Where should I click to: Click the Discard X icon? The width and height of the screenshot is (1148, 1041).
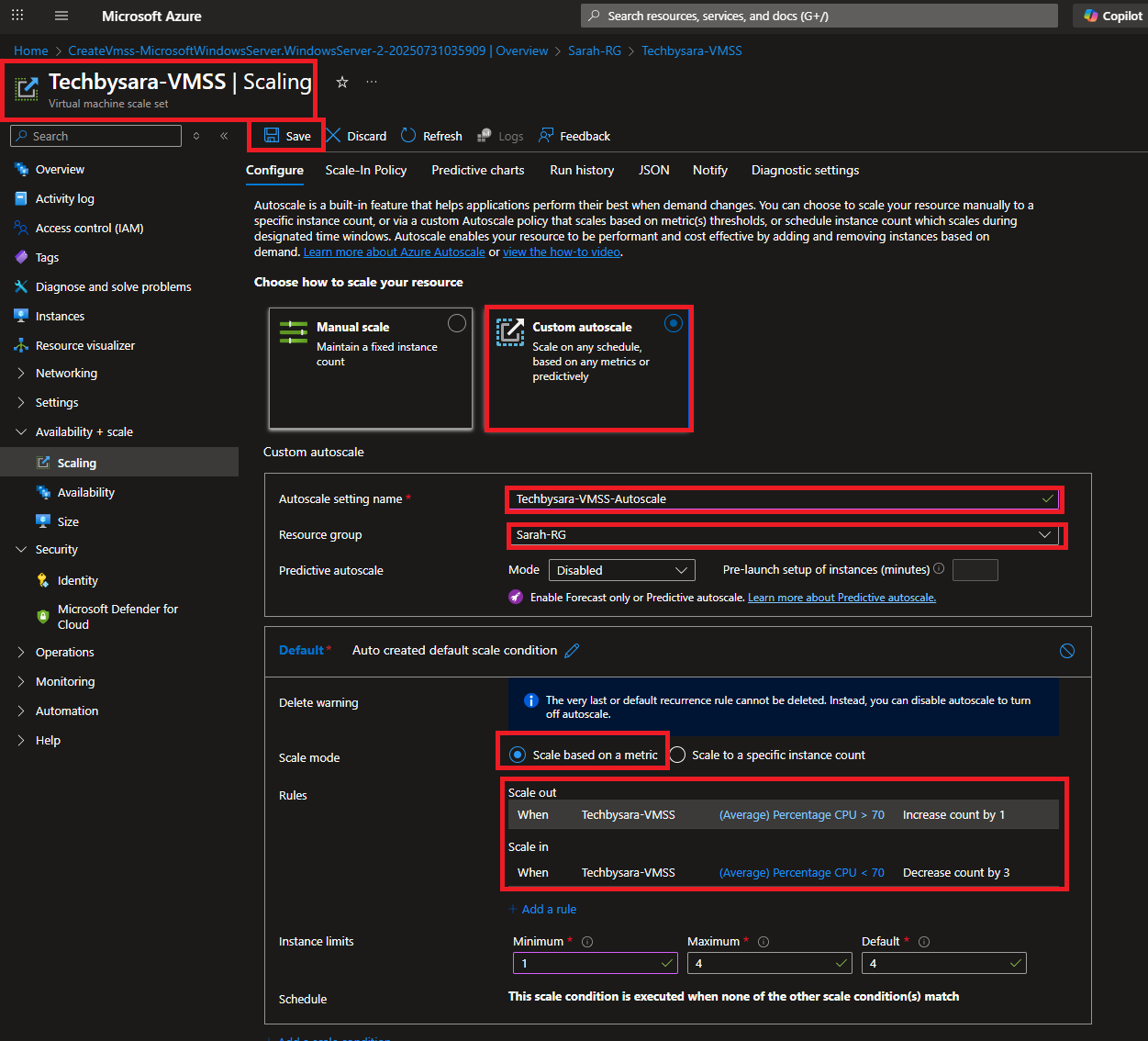(333, 135)
